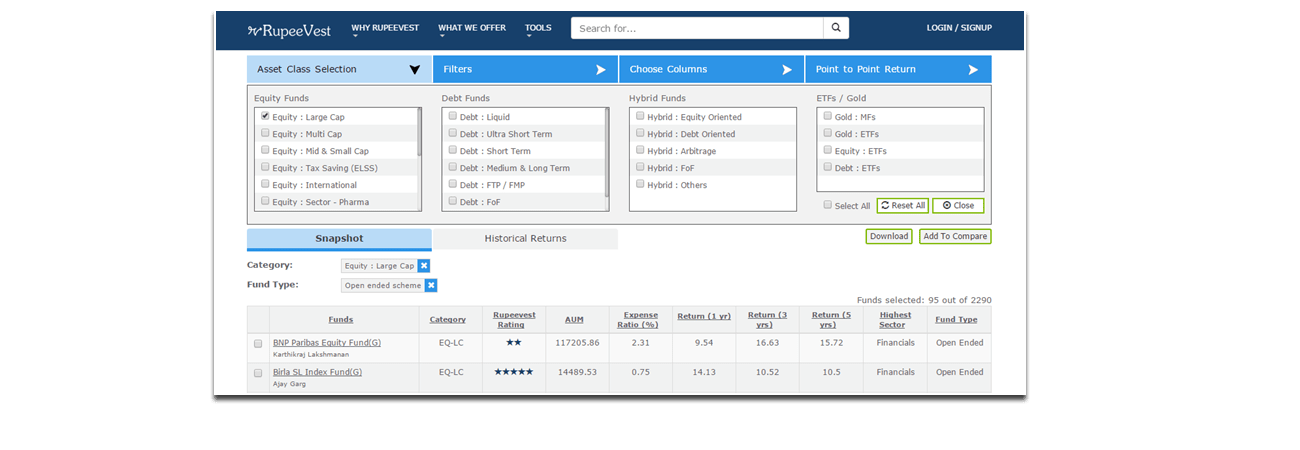The width and height of the screenshot is (1300, 450).
Task: Check Equity : Sector - Pharma checkbox
Action: point(265,201)
